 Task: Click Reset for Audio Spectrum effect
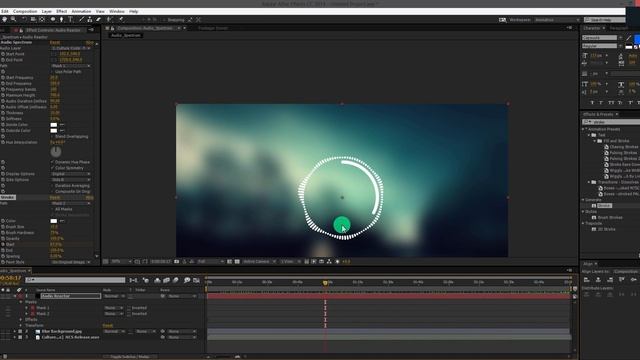(55, 42)
